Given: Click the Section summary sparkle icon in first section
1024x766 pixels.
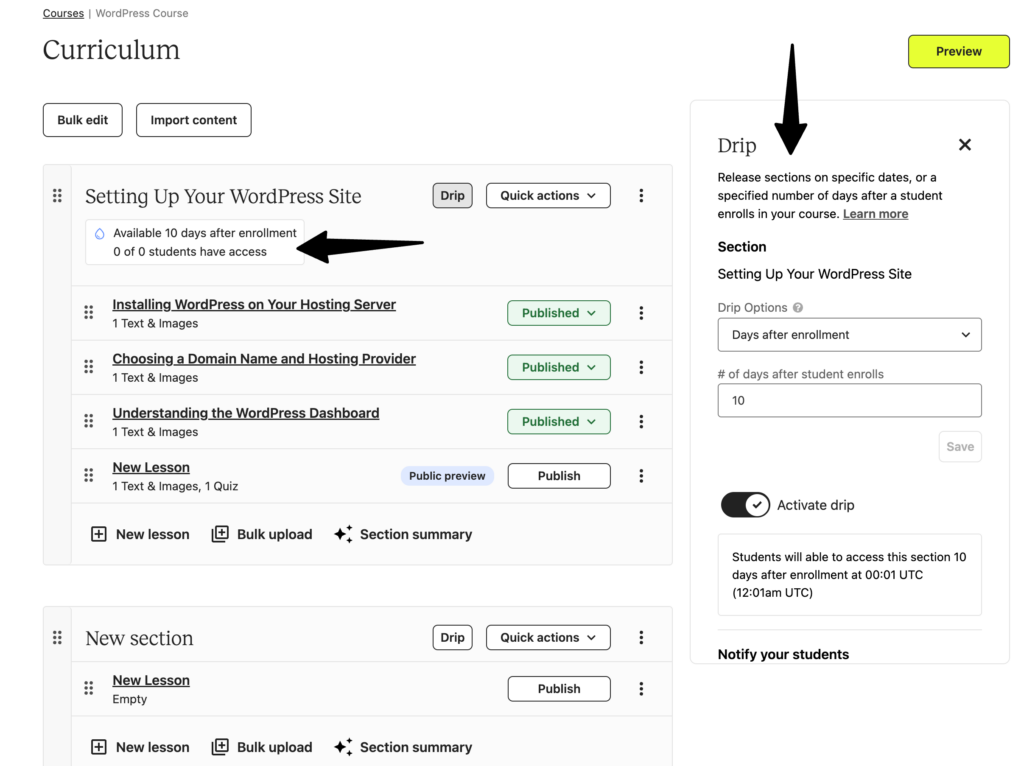Looking at the screenshot, I should coord(344,534).
